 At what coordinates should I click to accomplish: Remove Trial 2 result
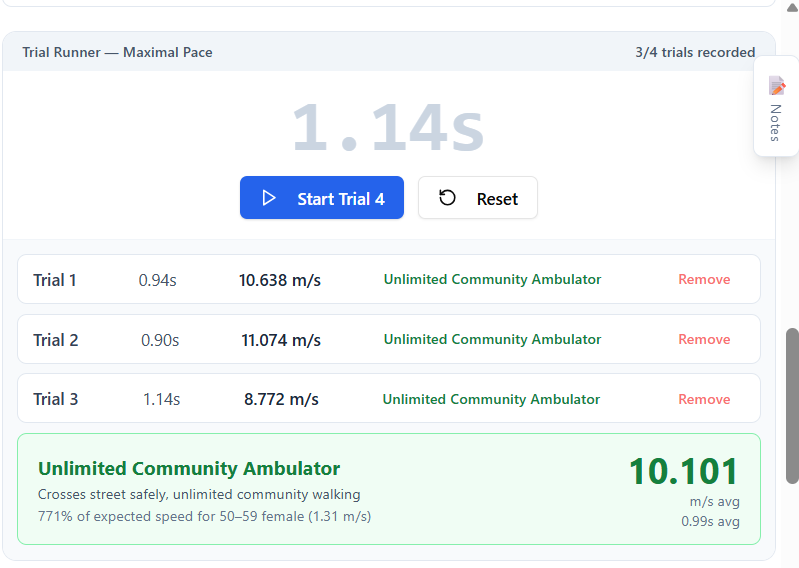pyautogui.click(x=704, y=339)
